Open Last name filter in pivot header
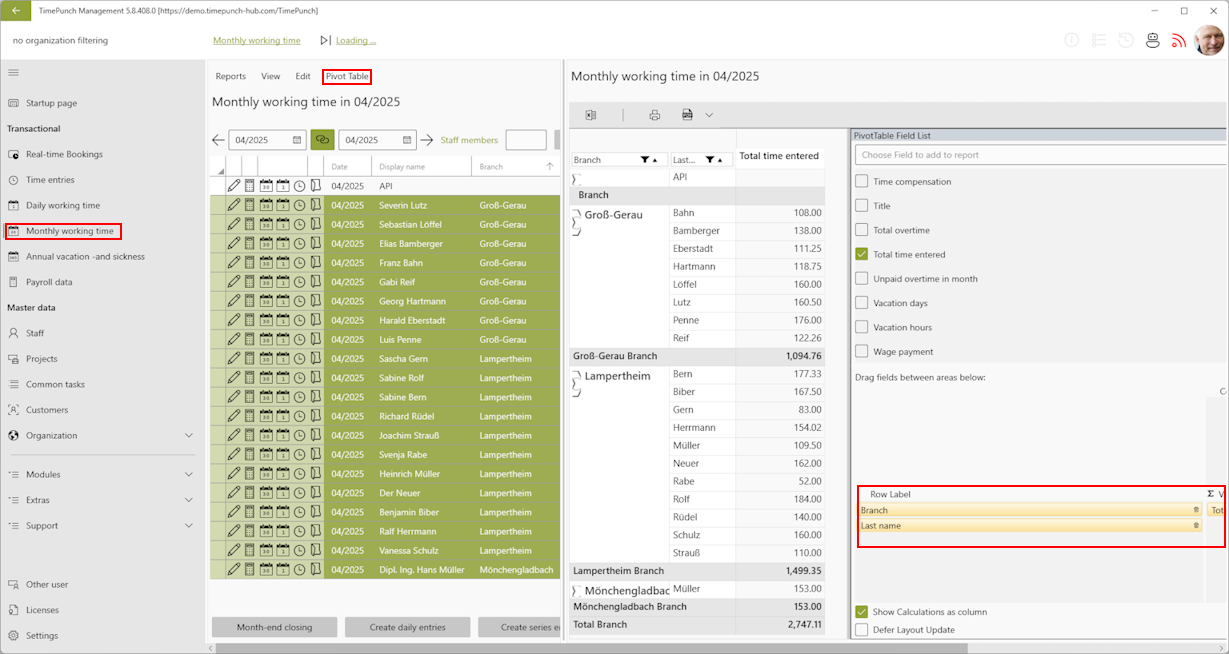The height and width of the screenshot is (654, 1229). coord(709,160)
